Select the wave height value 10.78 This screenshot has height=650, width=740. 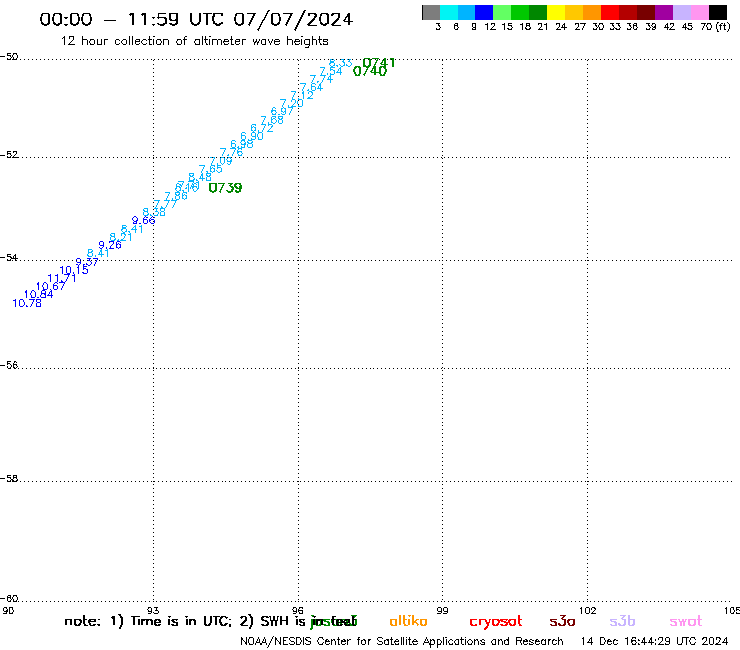[27, 304]
